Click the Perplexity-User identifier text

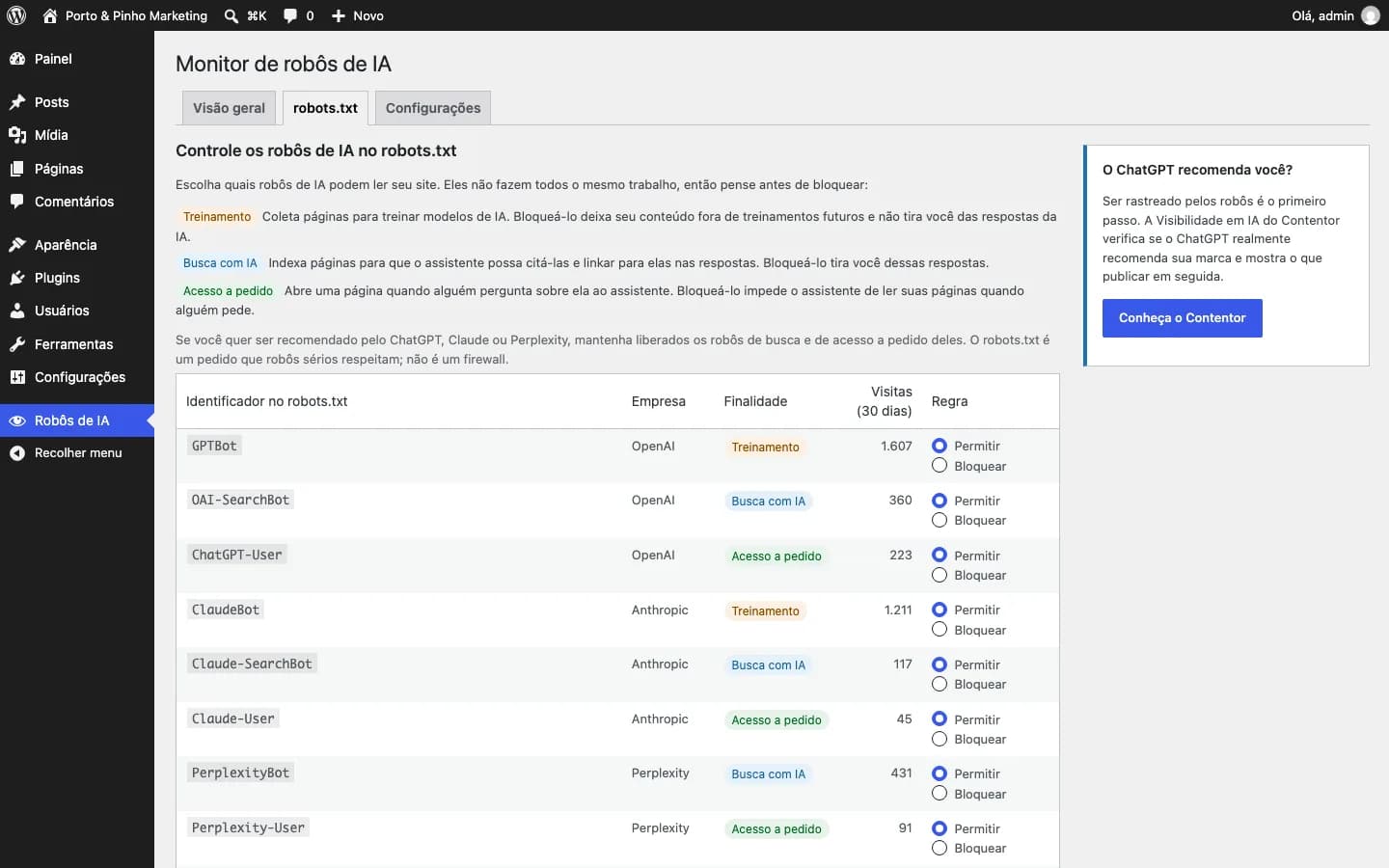[x=248, y=827]
